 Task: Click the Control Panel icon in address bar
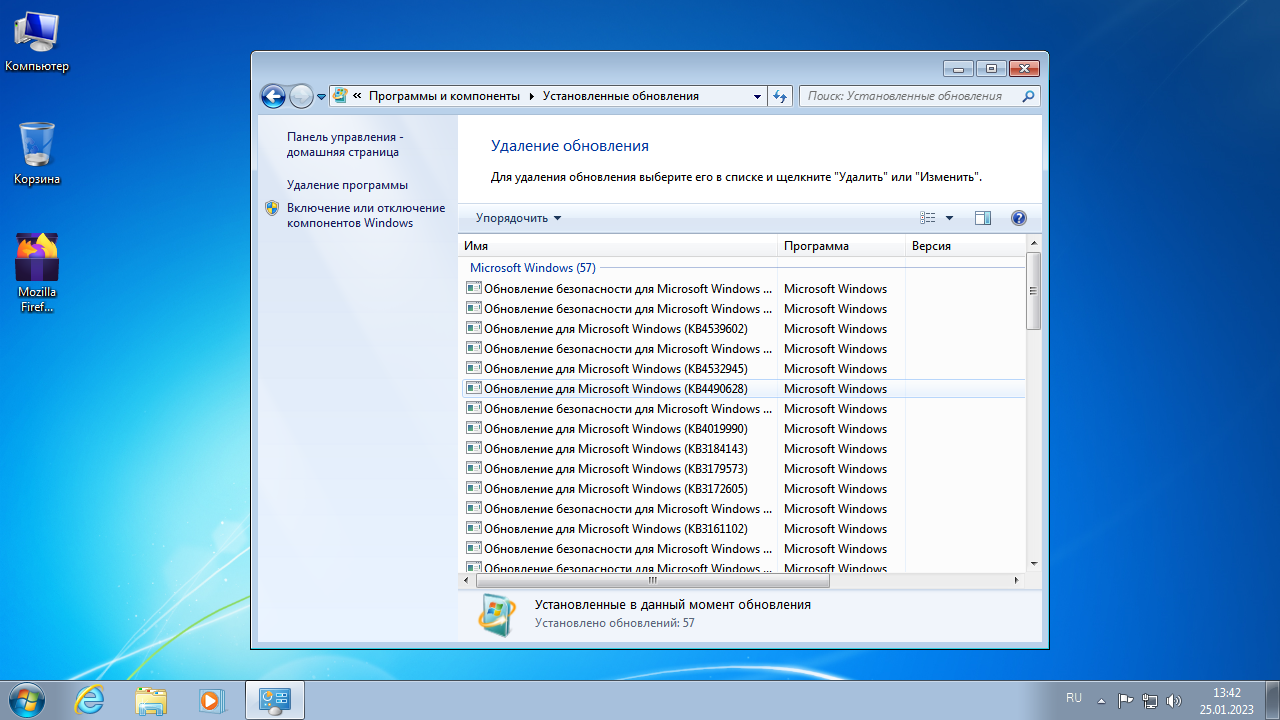pyautogui.click(x=340, y=96)
